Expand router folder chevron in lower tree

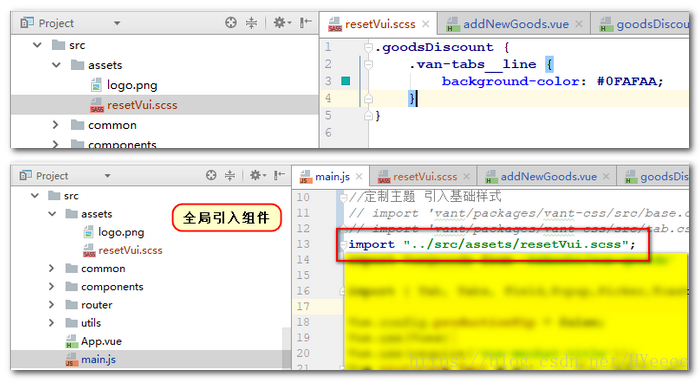pyautogui.click(x=51, y=305)
